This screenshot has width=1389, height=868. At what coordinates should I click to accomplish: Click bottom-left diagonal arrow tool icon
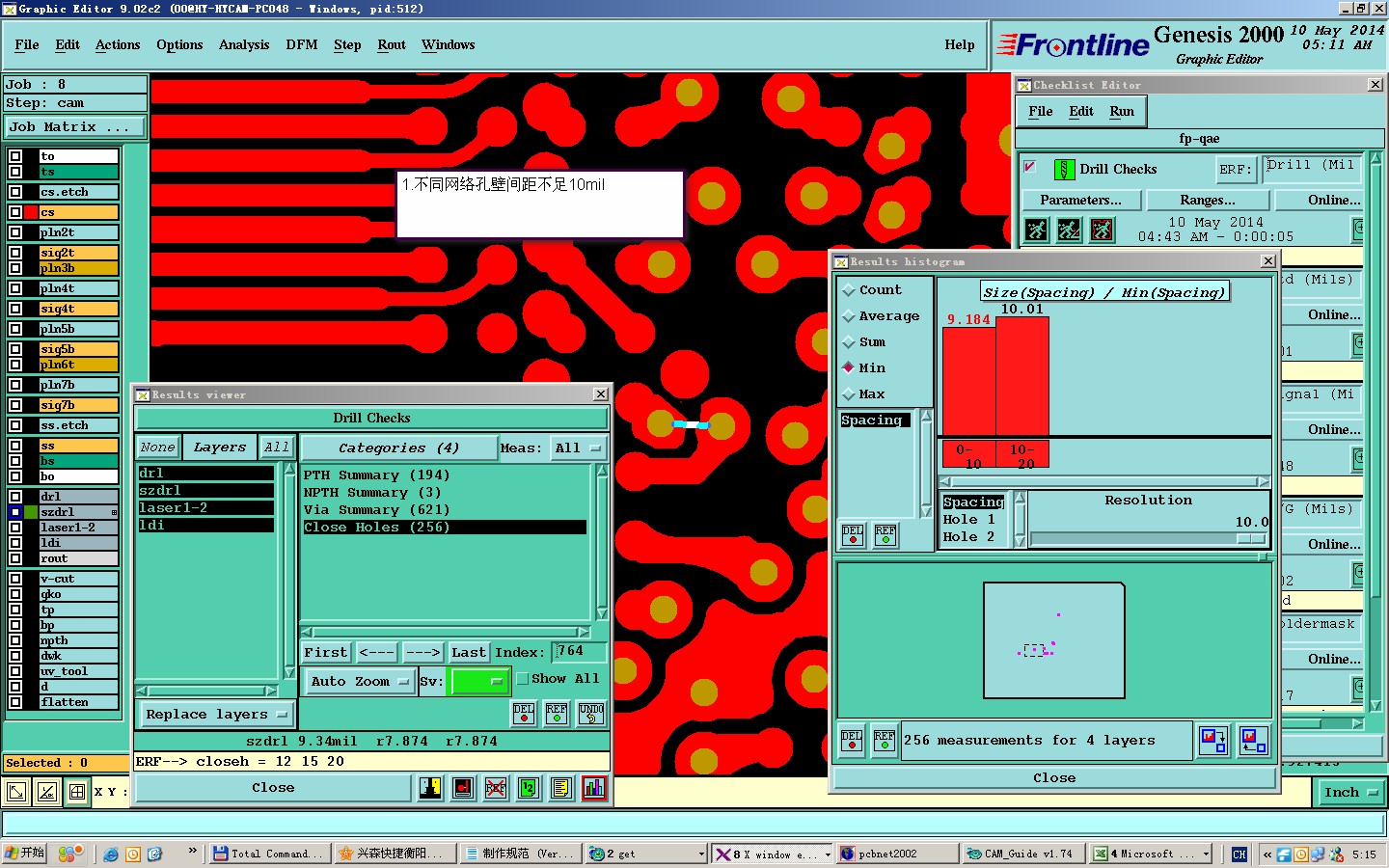click(x=16, y=793)
